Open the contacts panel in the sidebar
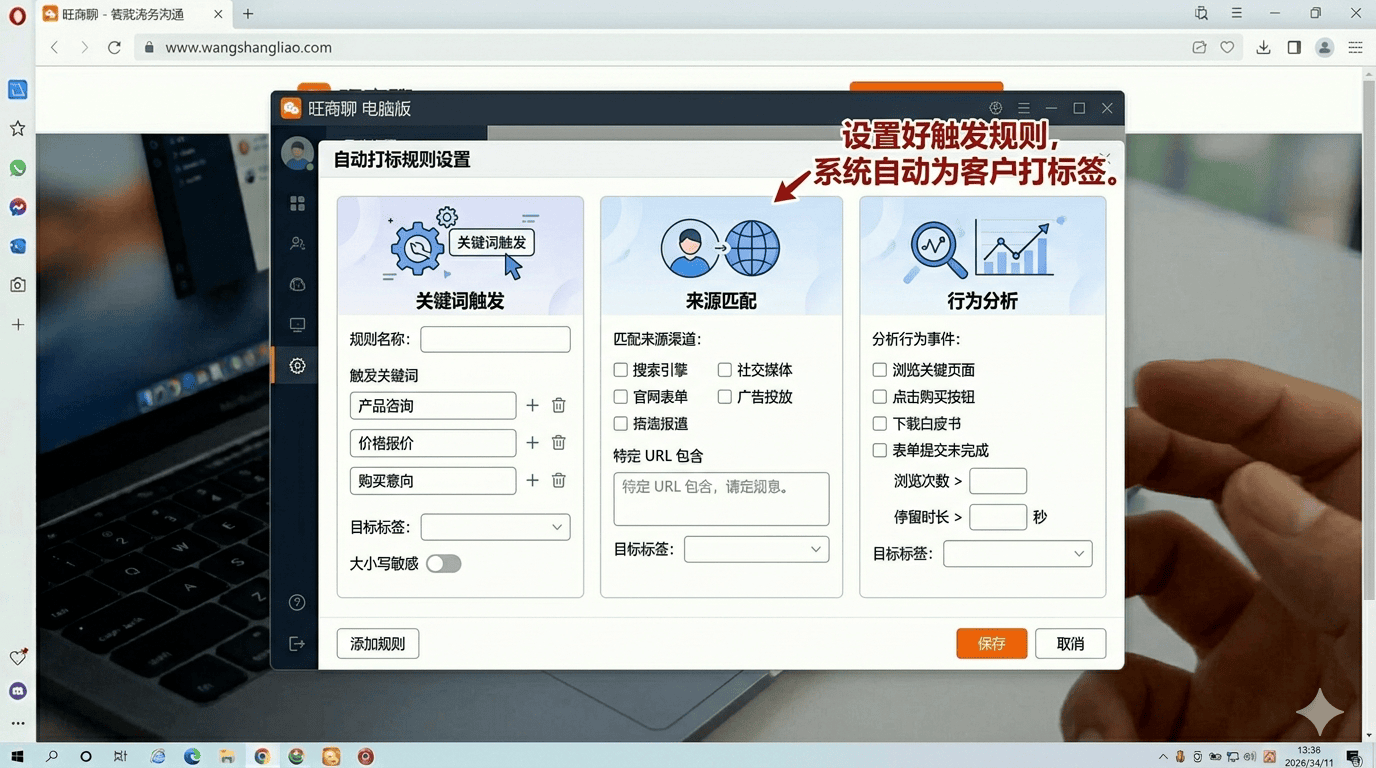 296,243
